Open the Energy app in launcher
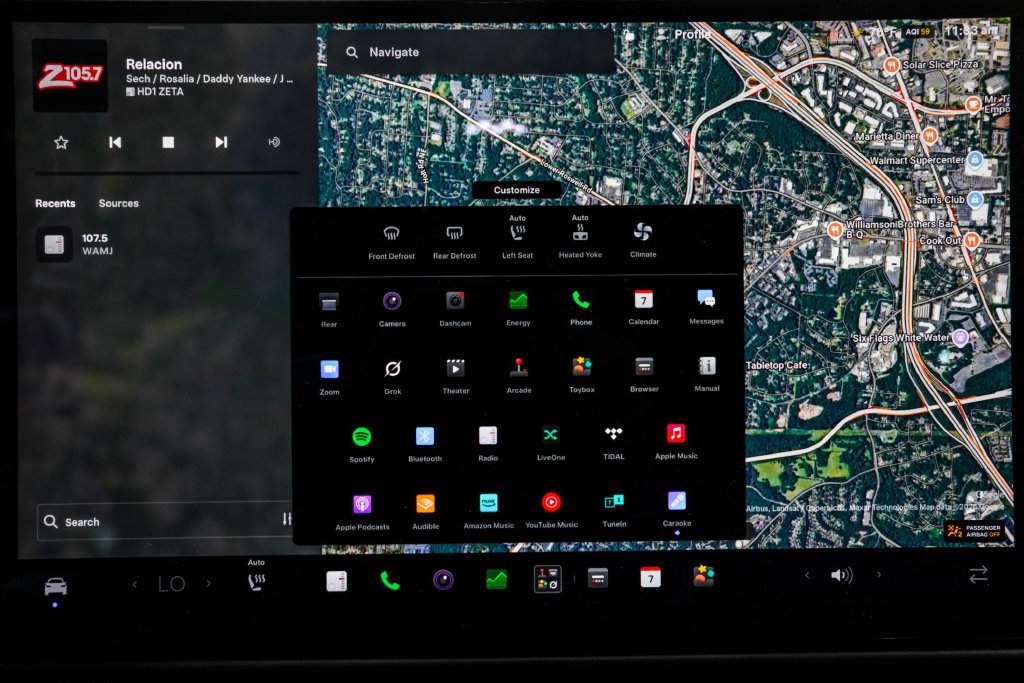This screenshot has height=683, width=1024. click(518, 308)
